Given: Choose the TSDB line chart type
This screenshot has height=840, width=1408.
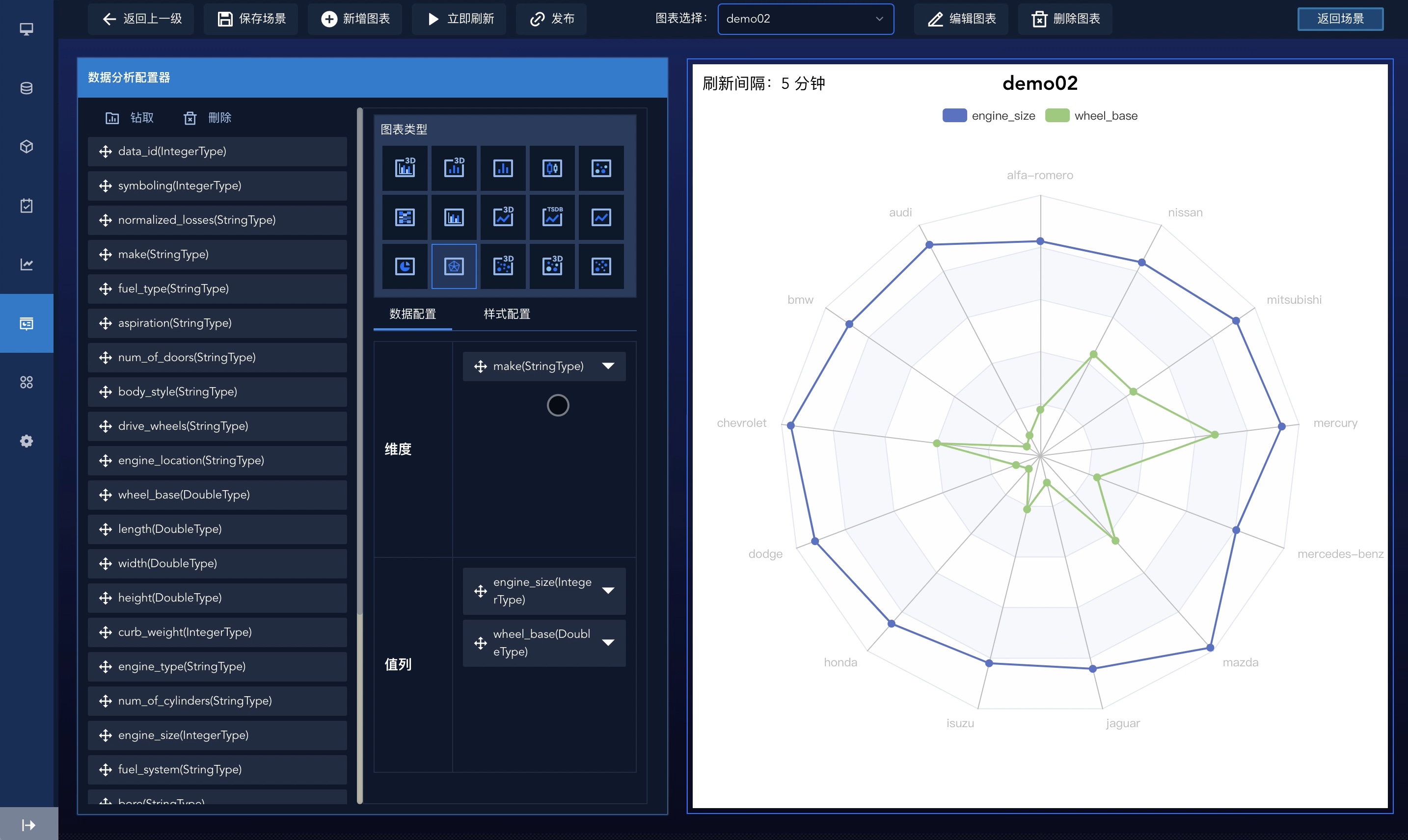Looking at the screenshot, I should pos(552,217).
